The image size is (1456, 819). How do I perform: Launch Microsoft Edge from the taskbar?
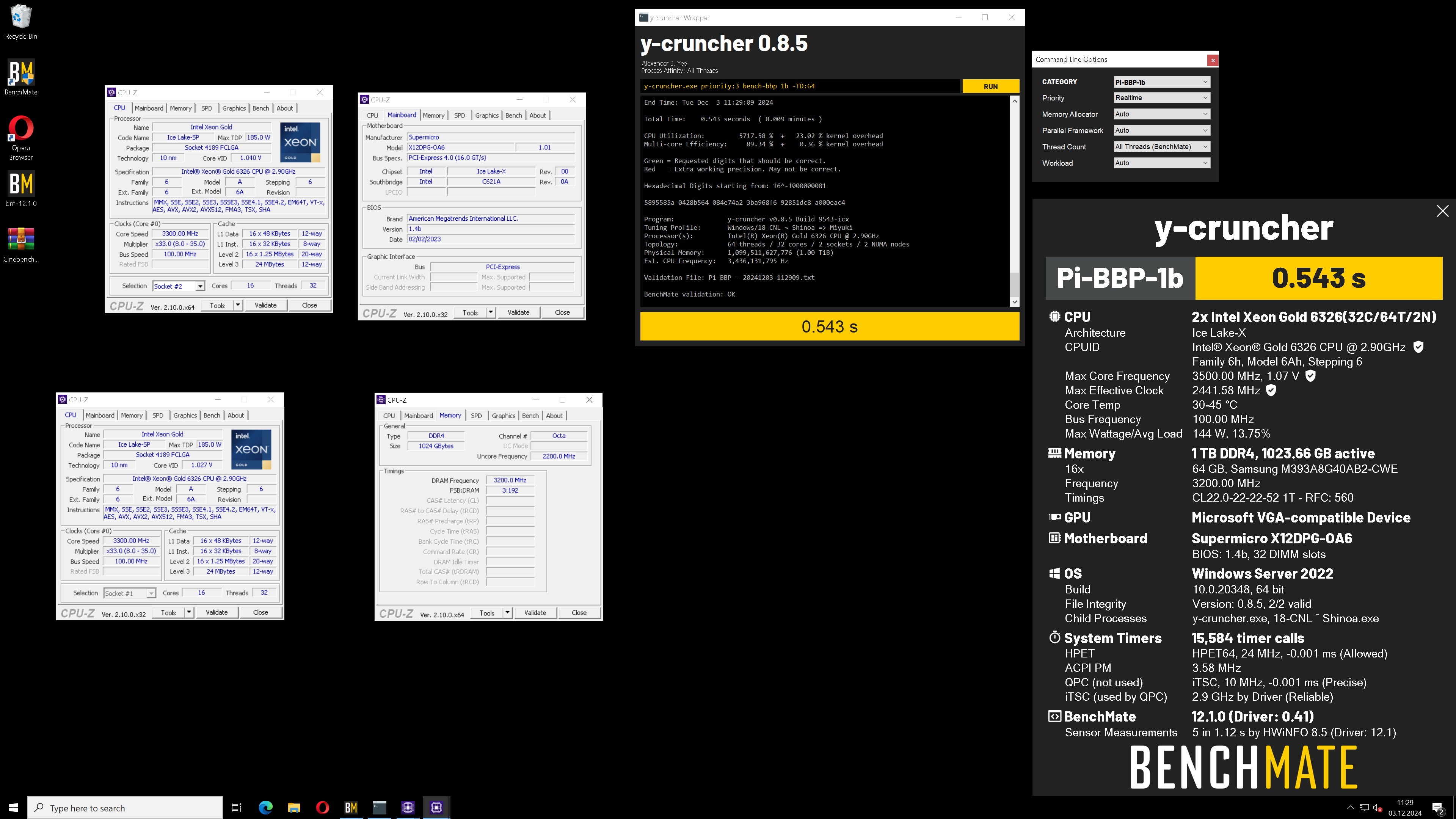pyautogui.click(x=266, y=807)
